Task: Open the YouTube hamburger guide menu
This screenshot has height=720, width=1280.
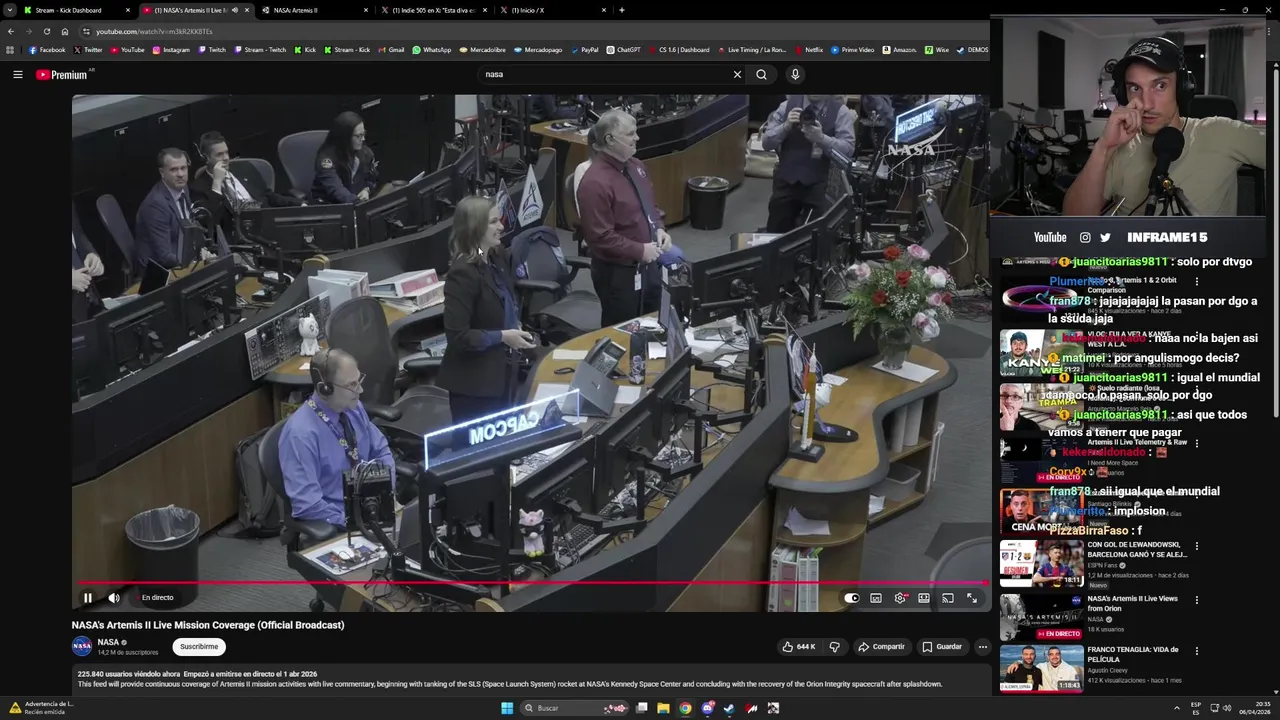Action: pyautogui.click(x=18, y=74)
